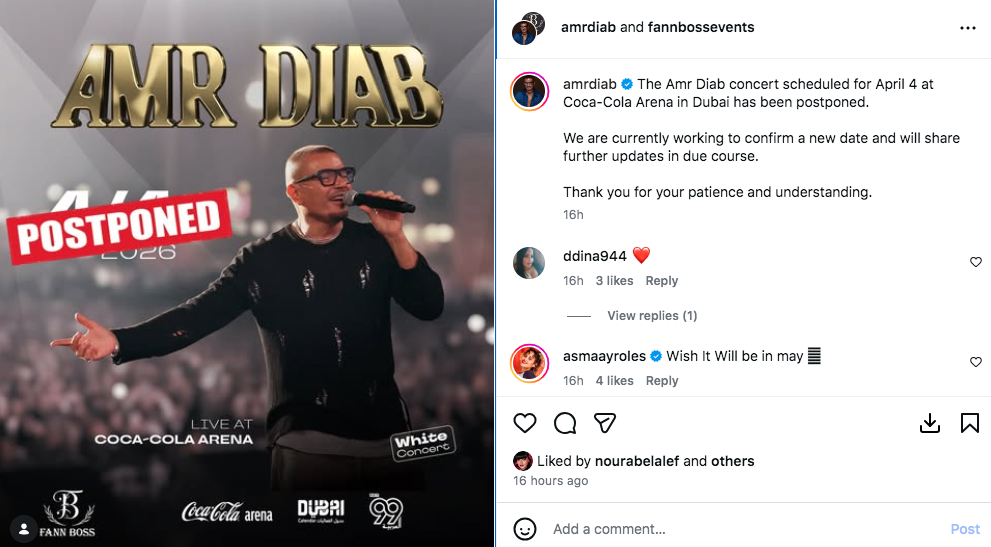
Task: Download the post with the download icon
Action: [930, 423]
